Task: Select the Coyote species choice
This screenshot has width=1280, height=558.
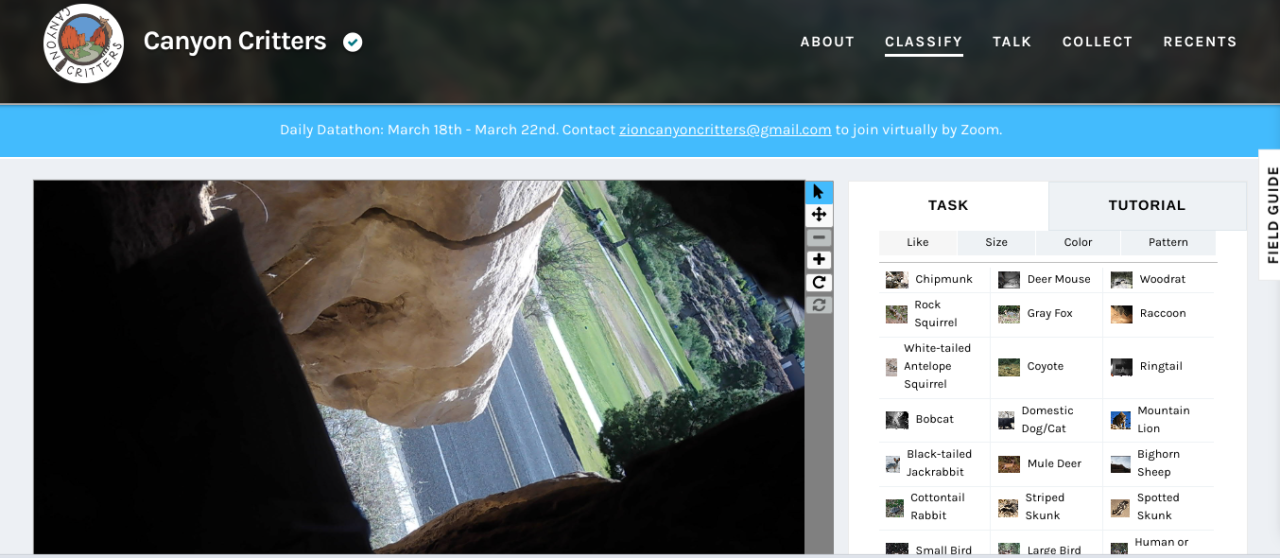Action: click(x=1046, y=366)
